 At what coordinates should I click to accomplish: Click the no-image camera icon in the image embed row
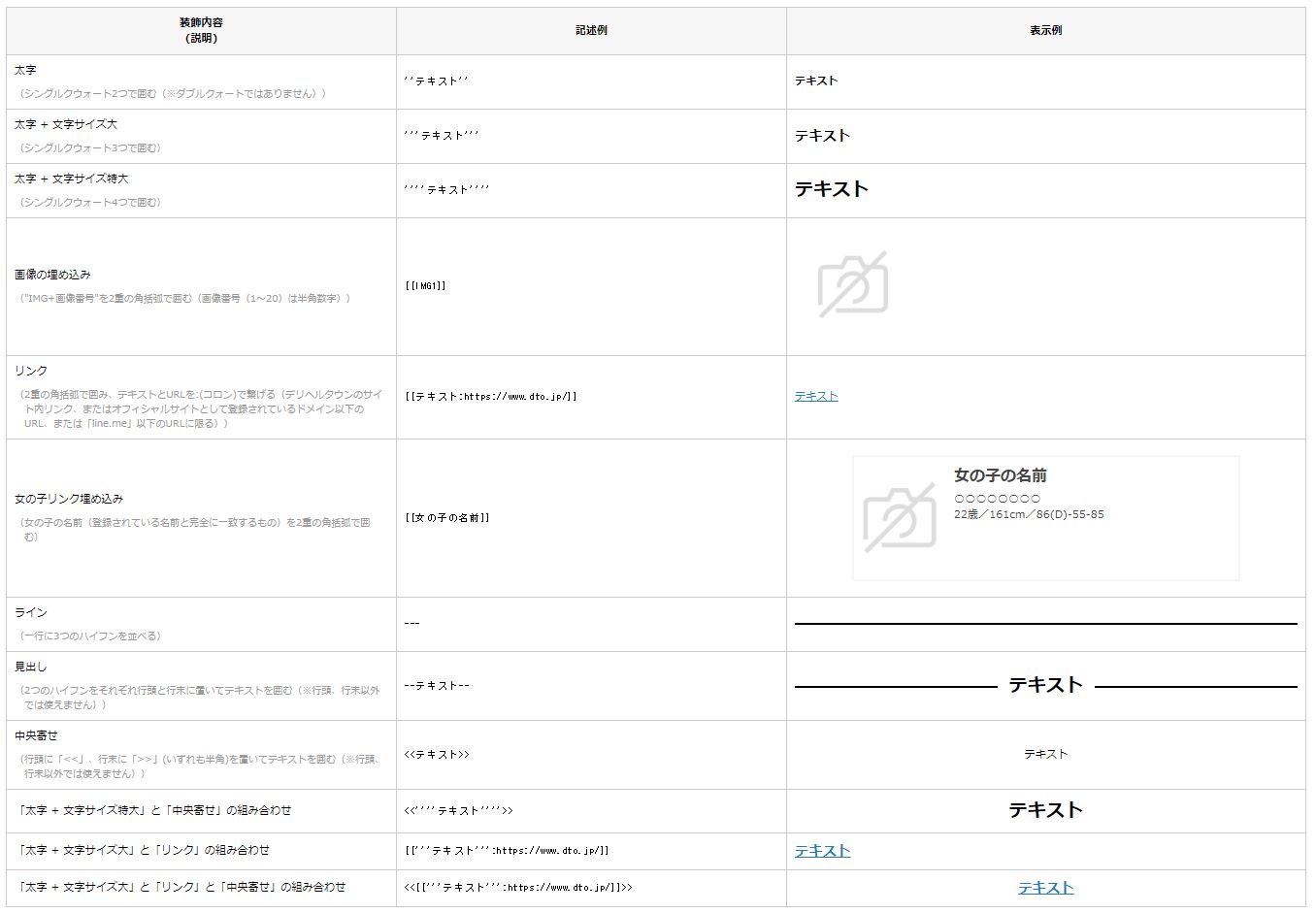(x=853, y=284)
